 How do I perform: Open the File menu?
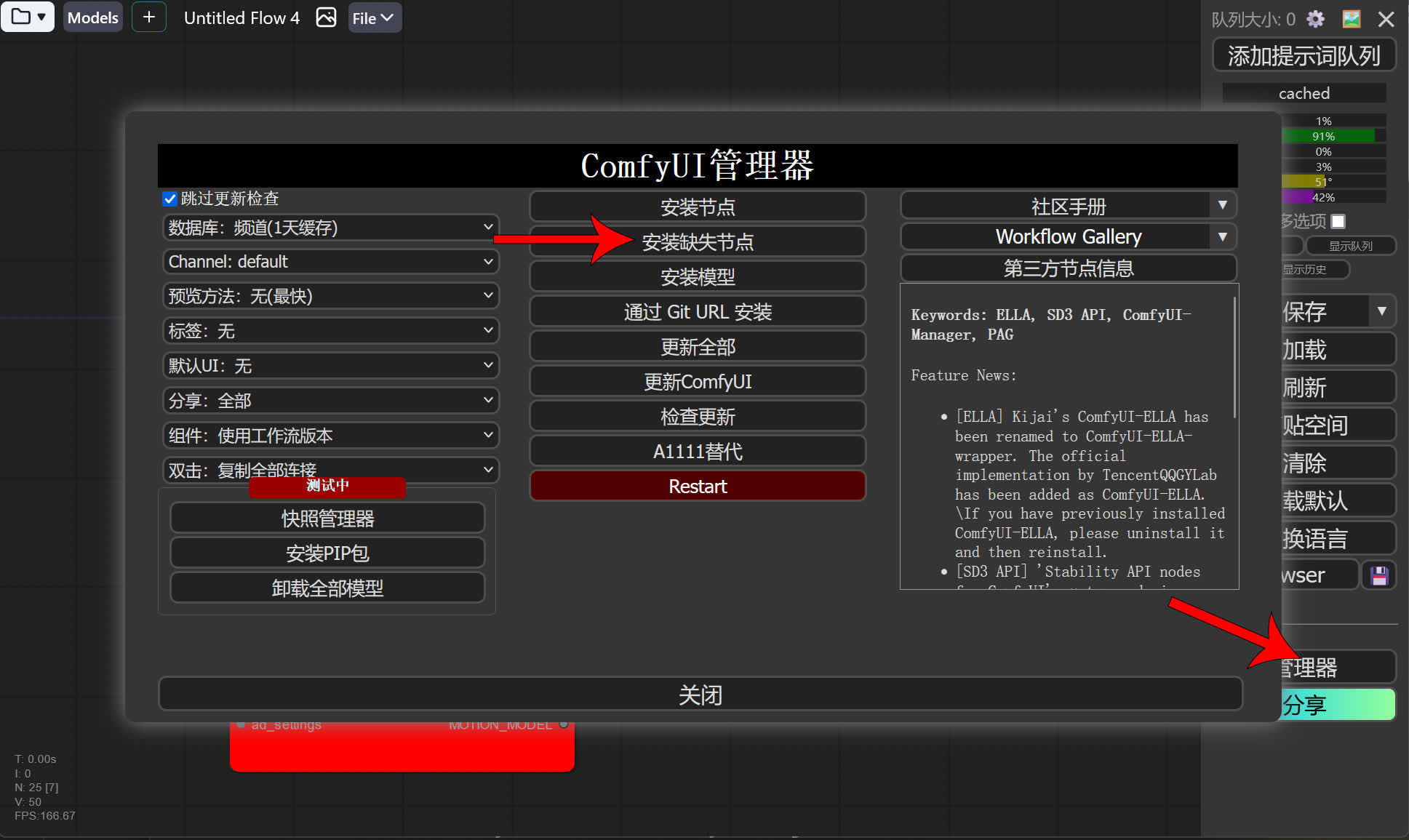coord(373,17)
